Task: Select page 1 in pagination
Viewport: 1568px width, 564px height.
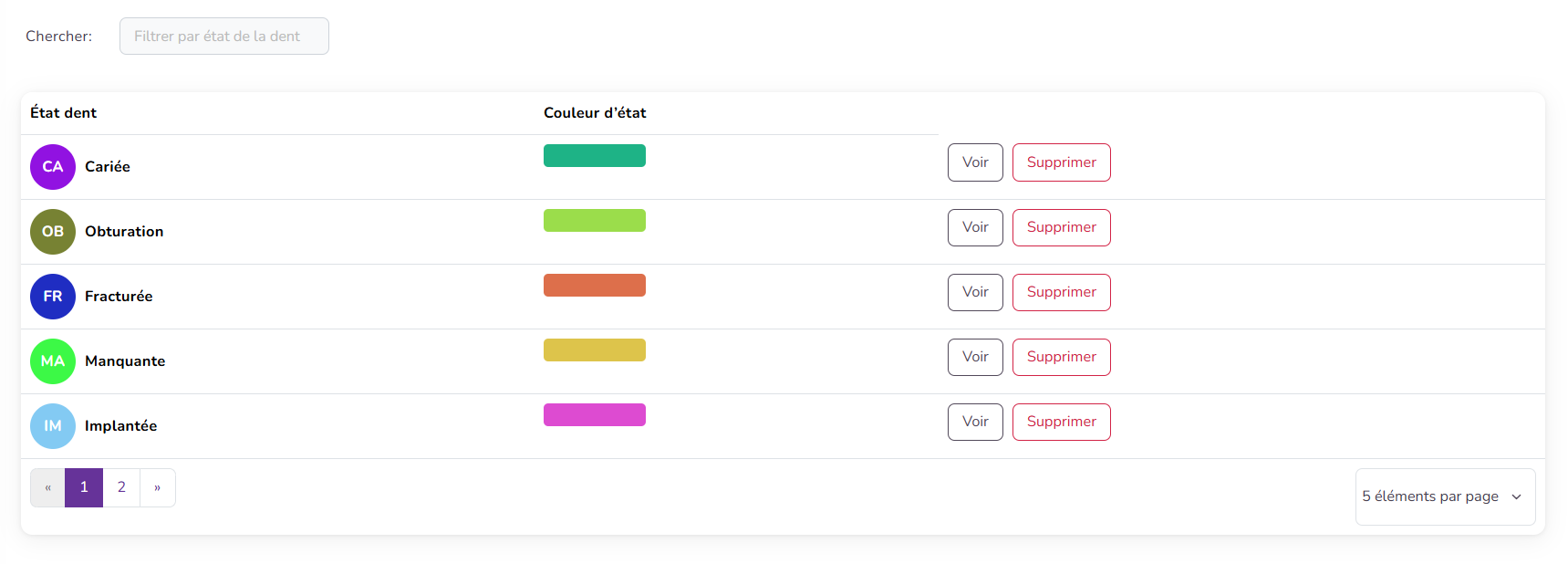Action: click(84, 487)
